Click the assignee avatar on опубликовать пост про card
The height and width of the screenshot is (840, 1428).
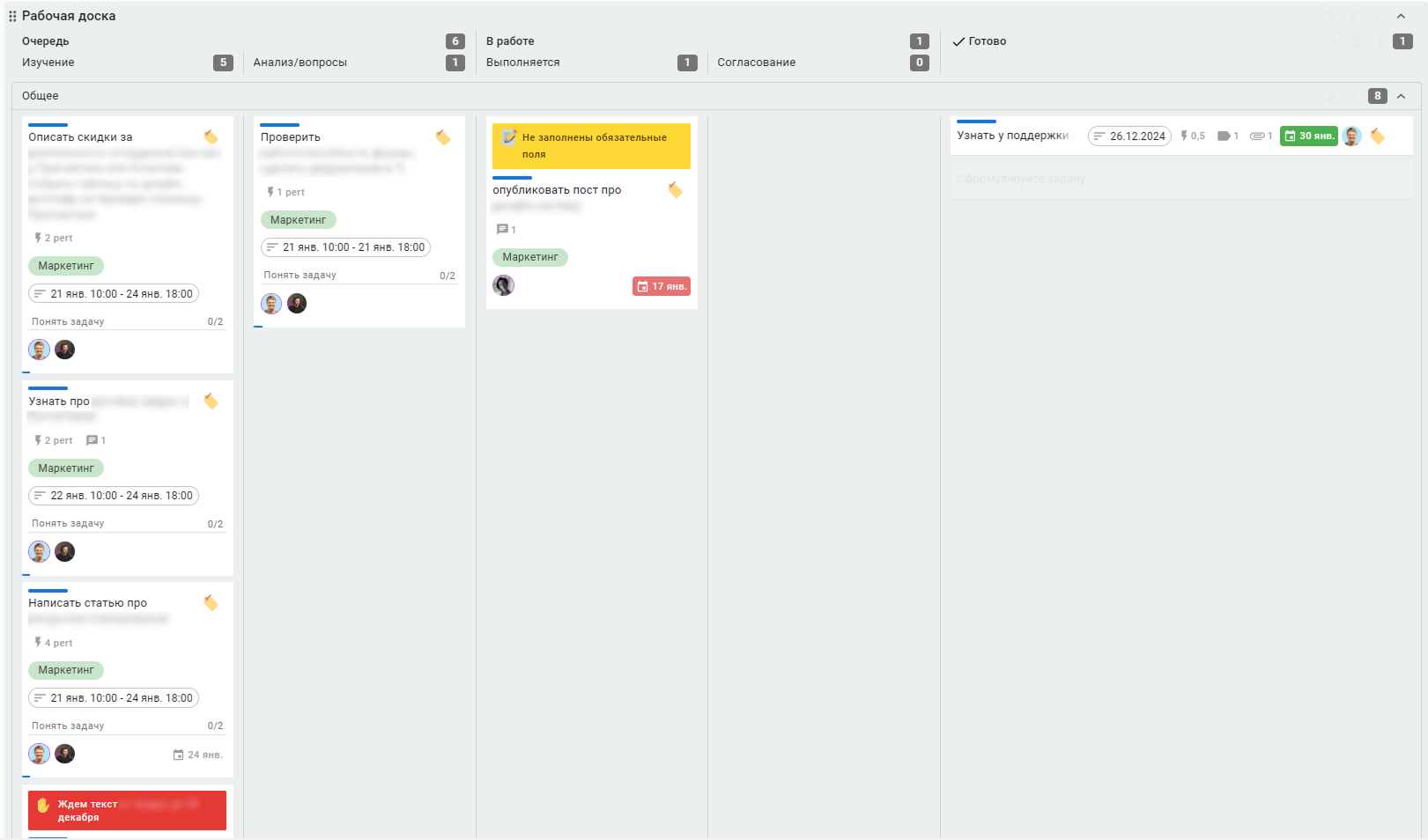(x=503, y=285)
